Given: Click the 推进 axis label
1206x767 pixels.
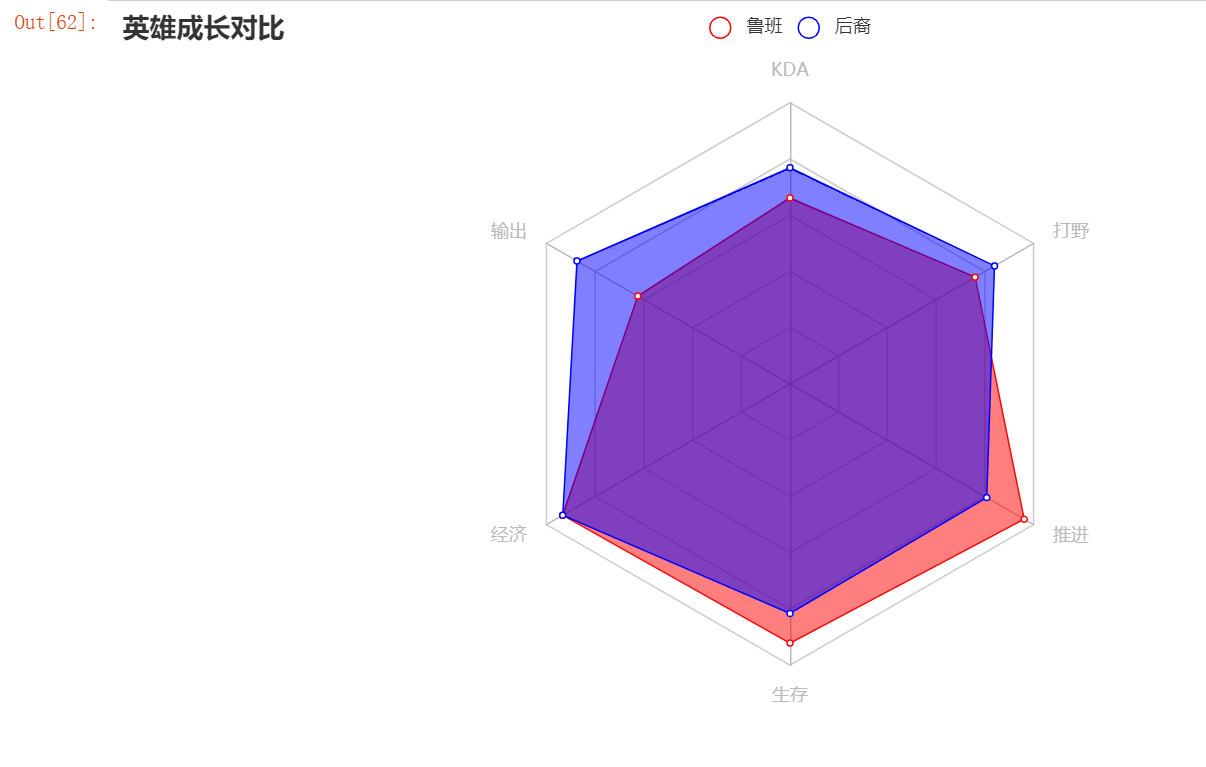Looking at the screenshot, I should pyautogui.click(x=1071, y=535).
